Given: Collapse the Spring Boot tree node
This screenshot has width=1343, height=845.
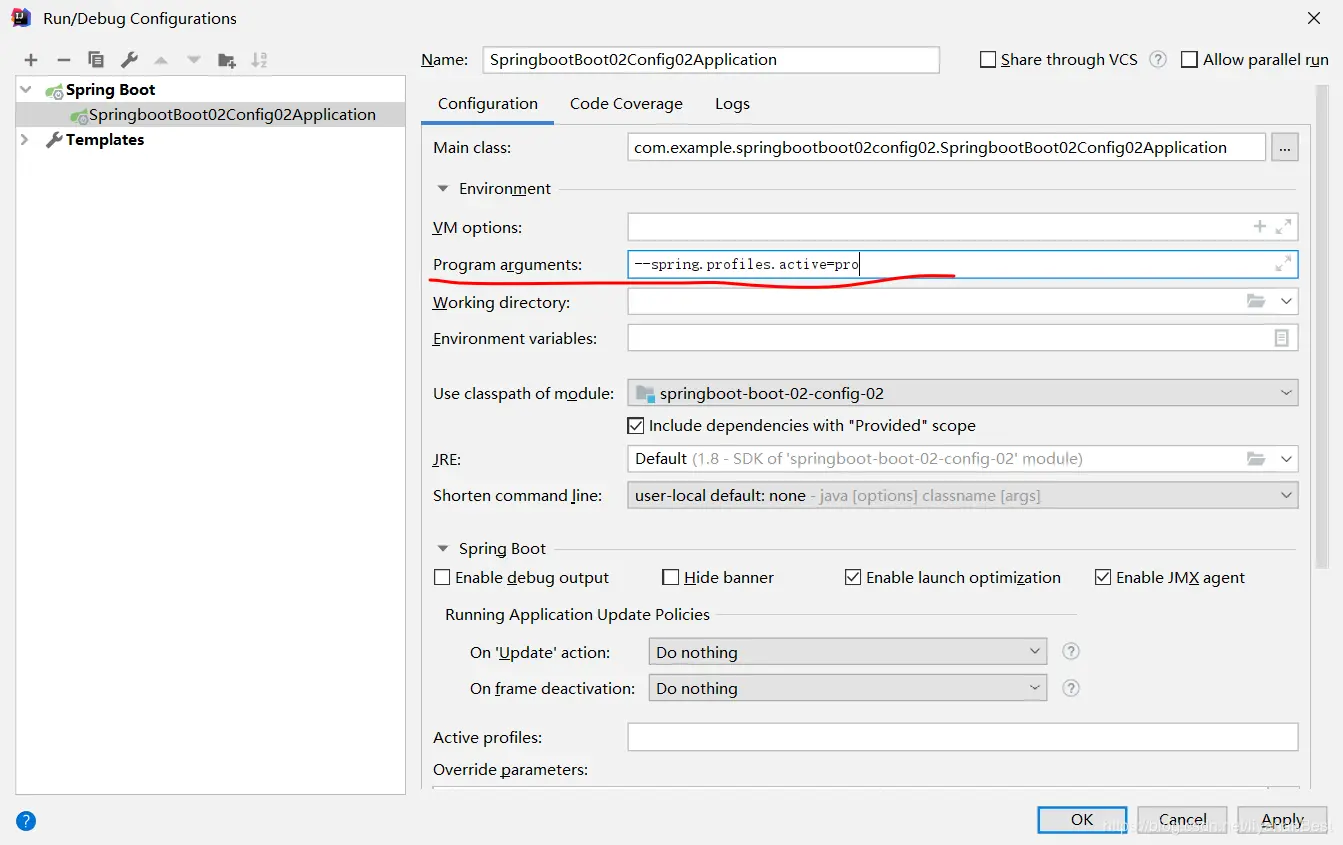Looking at the screenshot, I should point(25,89).
